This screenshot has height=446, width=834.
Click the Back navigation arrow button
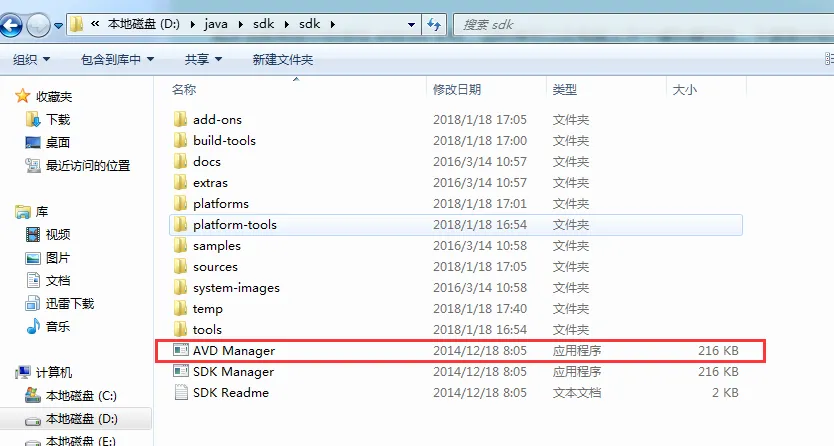pyautogui.click(x=11, y=25)
